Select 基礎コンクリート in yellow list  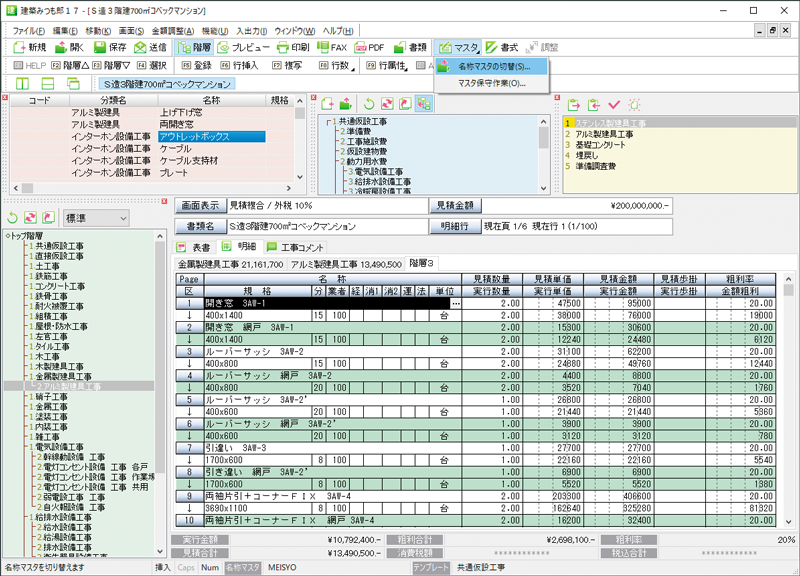600,145
